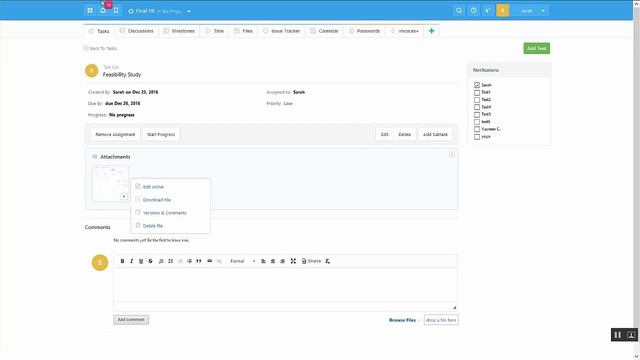Click Start Progress button
This screenshot has width=640, height=360.
pos(161,134)
